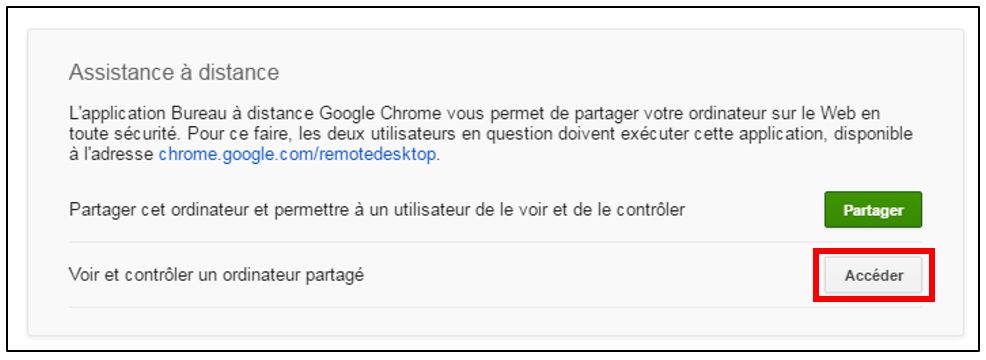Click the phrase "toute sécurité" in description
Viewport: 986px width, 360px height.
pyautogui.click(x=120, y=135)
